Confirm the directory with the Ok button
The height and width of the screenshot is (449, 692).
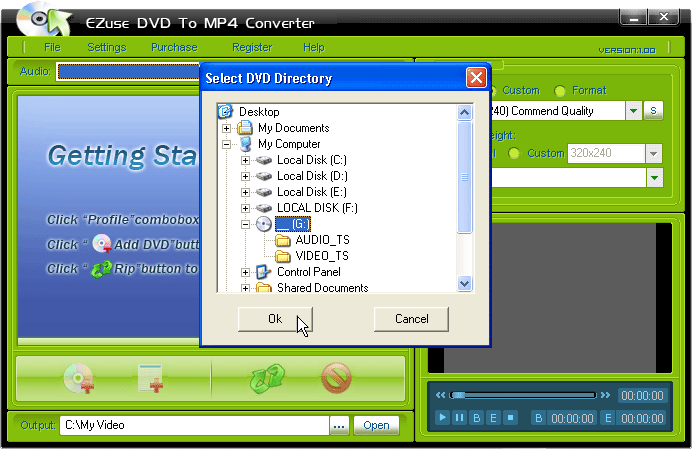pos(275,319)
